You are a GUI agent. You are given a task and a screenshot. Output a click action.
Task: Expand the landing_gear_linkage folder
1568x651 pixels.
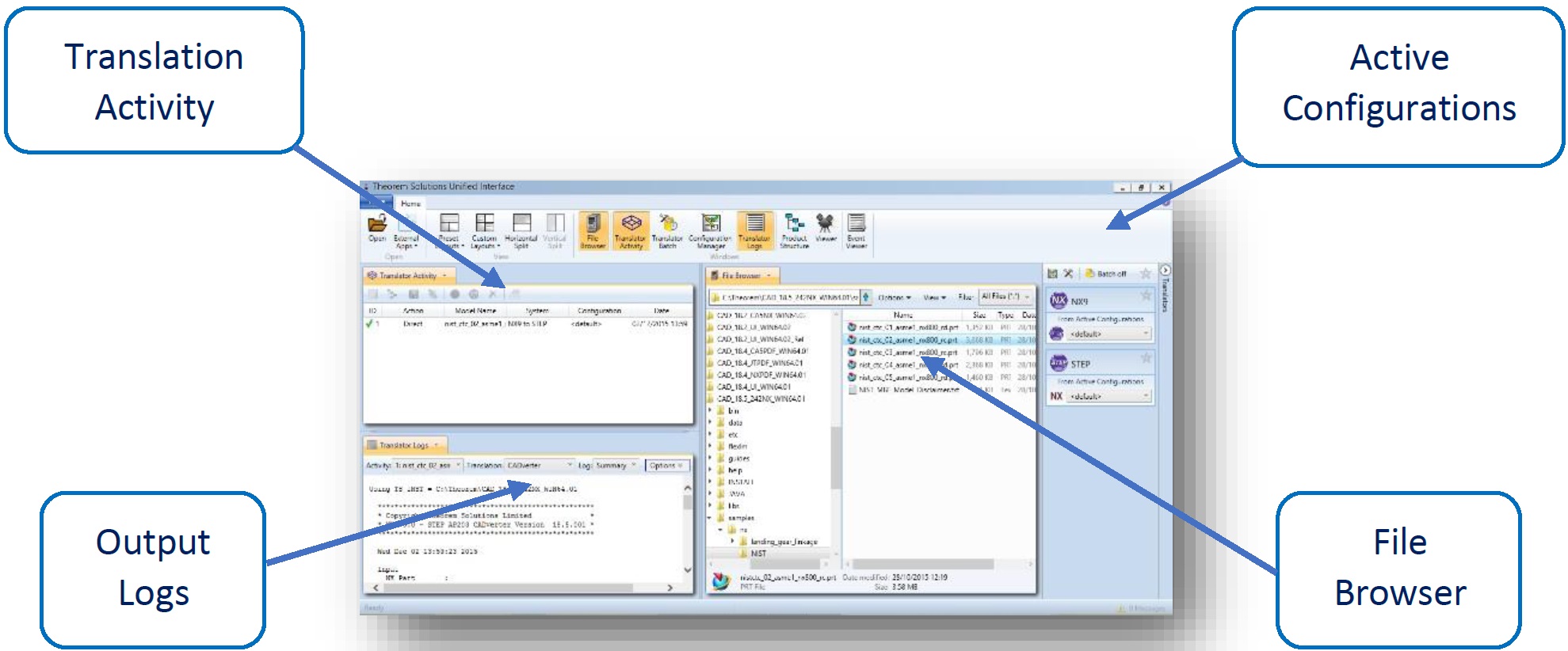pyautogui.click(x=732, y=542)
